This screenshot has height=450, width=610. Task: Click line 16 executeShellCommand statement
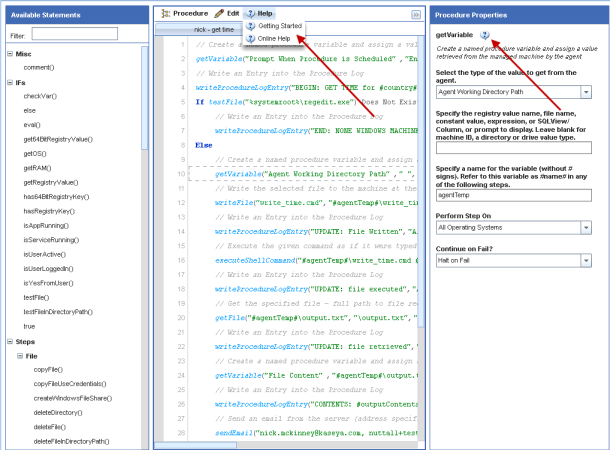click(x=316, y=260)
